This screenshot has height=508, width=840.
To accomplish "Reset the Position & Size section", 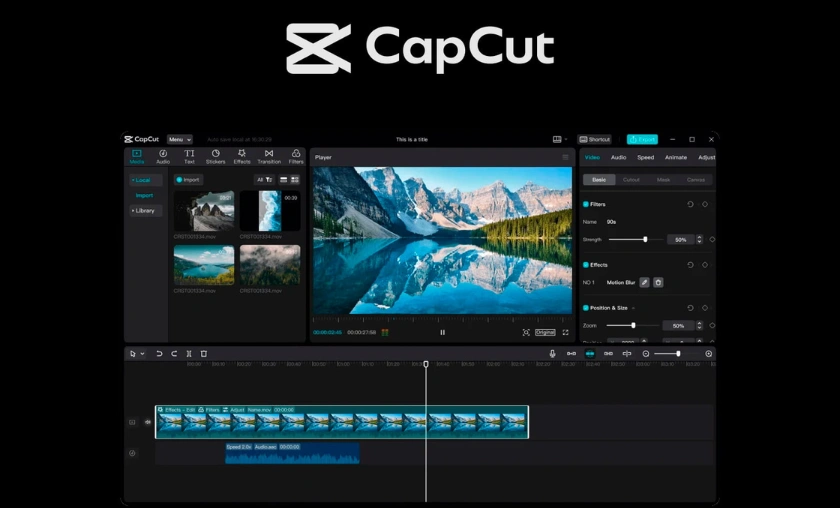I will [x=690, y=308].
